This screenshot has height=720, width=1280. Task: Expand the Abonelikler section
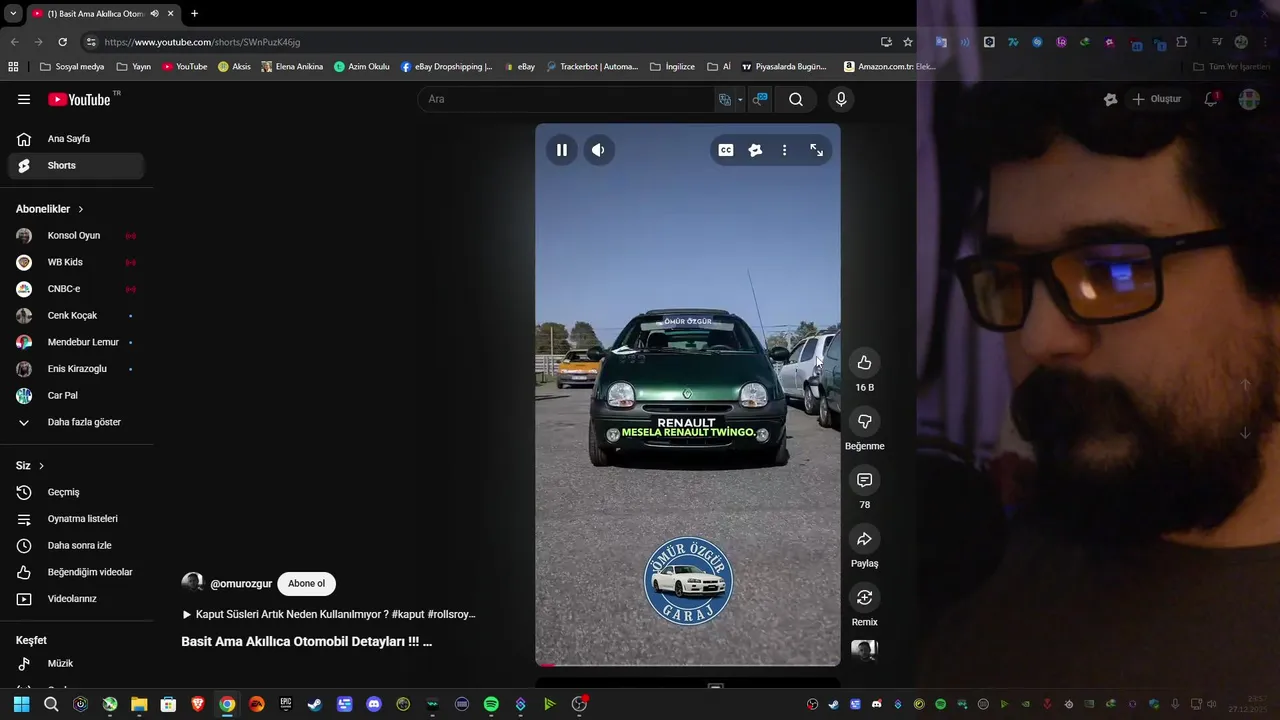pyautogui.click(x=50, y=209)
